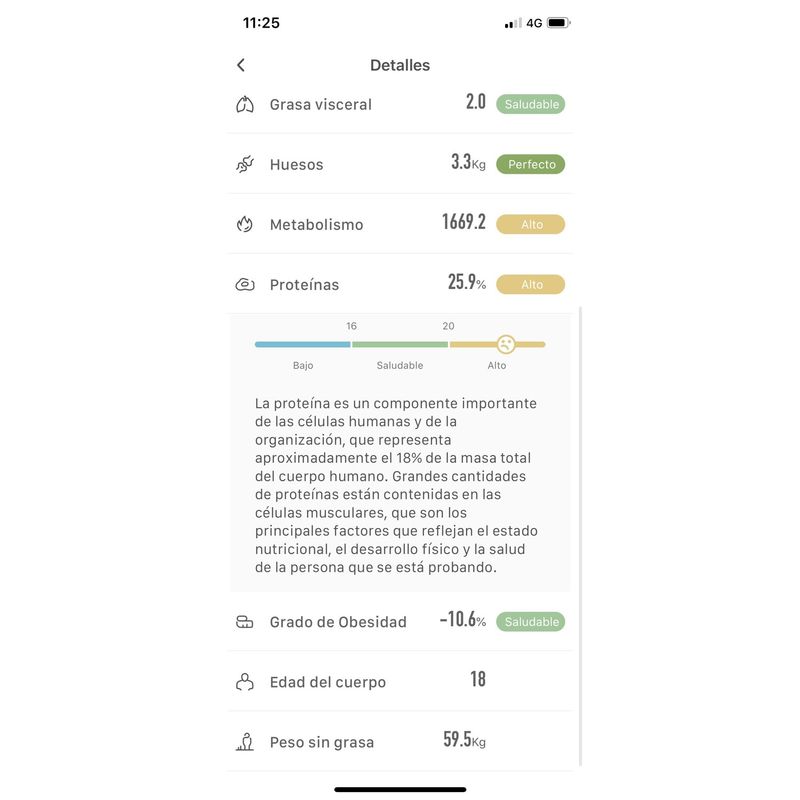Tap the Proteínas icon
The width and height of the screenshot is (800, 800).
245,284
